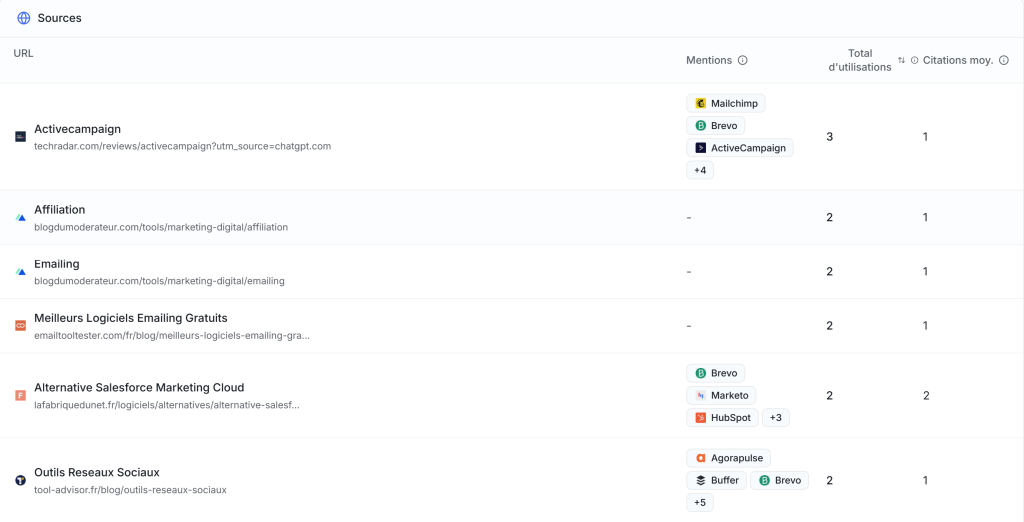Image resolution: width=1024 pixels, height=522 pixels.
Task: Click the favicon in the Emailing row
Action: [x=20, y=272]
